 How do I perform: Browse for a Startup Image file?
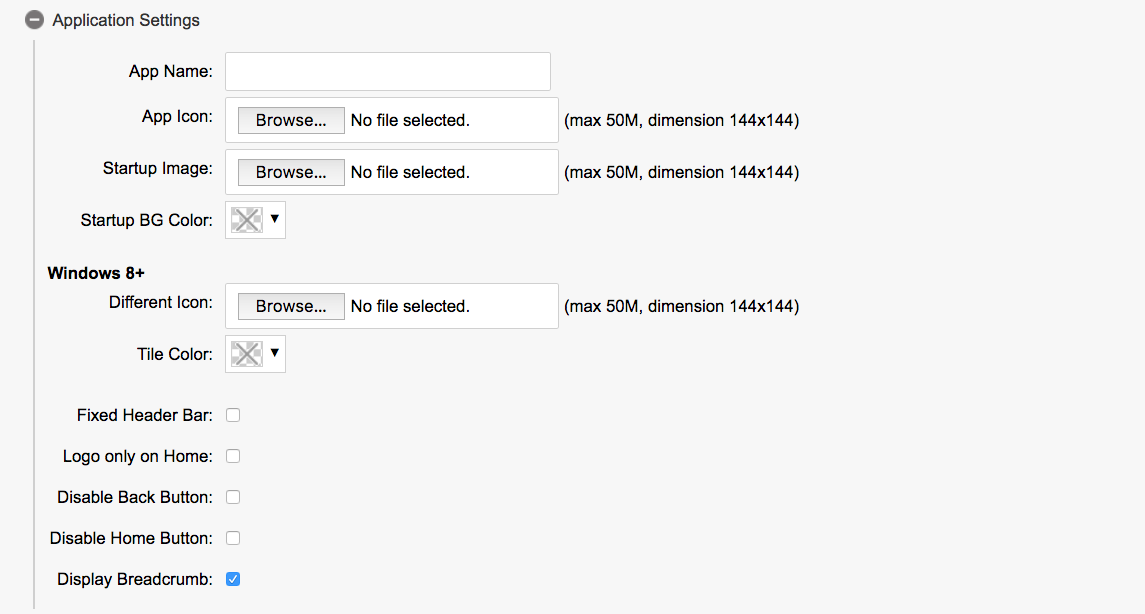(x=291, y=173)
